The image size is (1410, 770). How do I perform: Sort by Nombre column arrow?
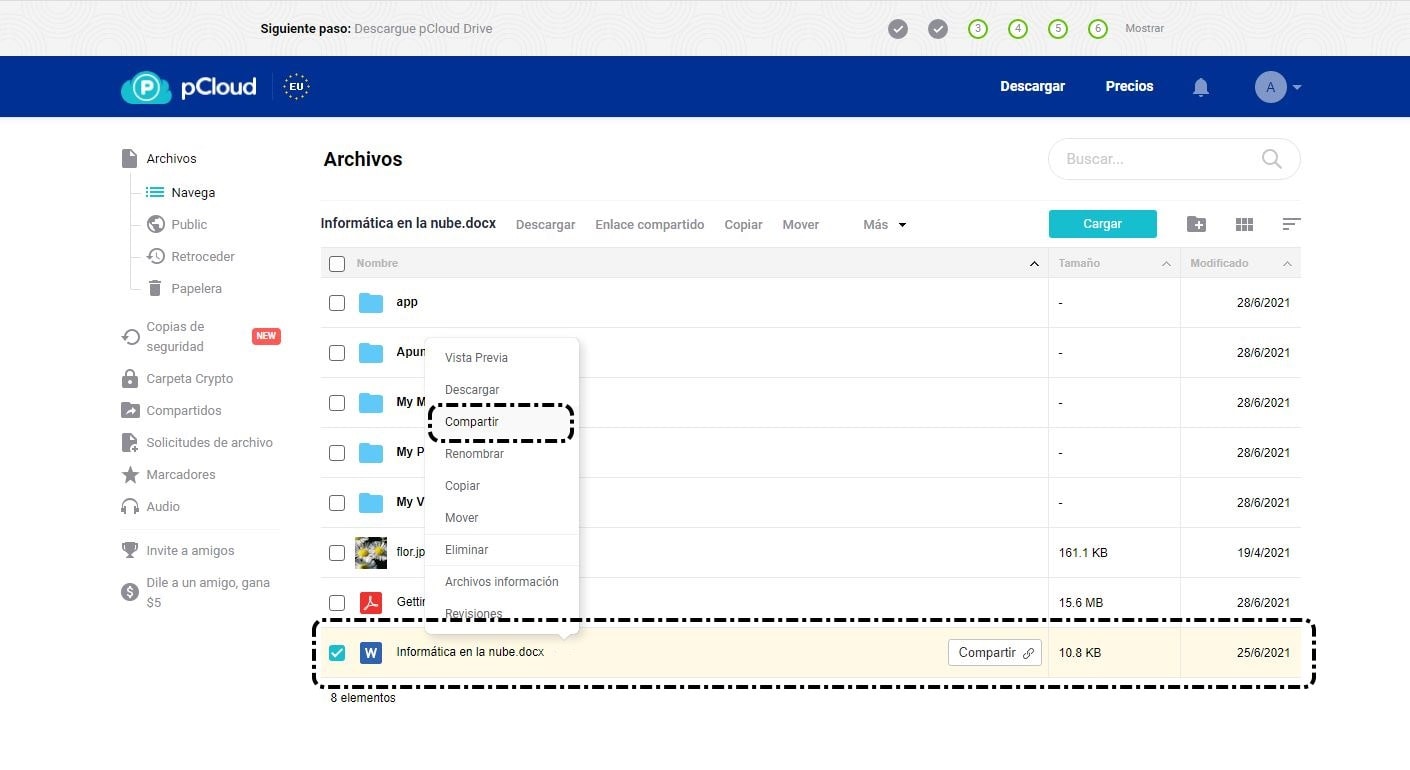[1034, 264]
